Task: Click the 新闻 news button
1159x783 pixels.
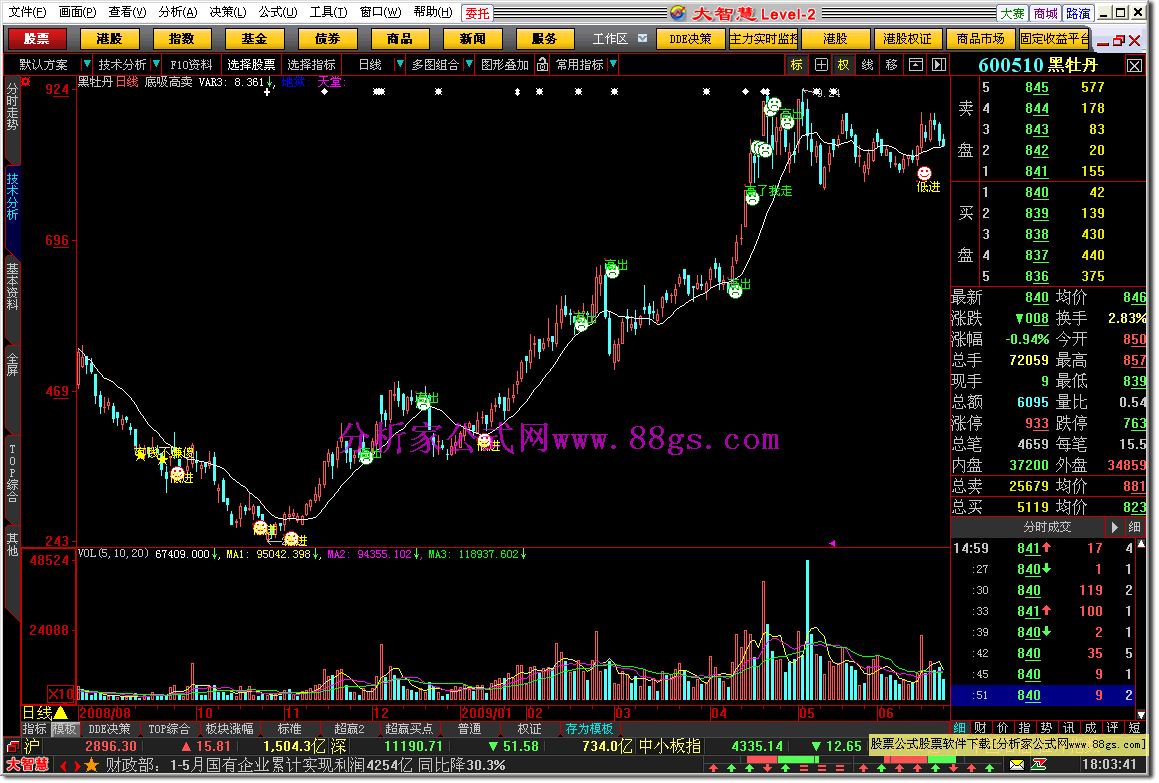Action: (472, 38)
